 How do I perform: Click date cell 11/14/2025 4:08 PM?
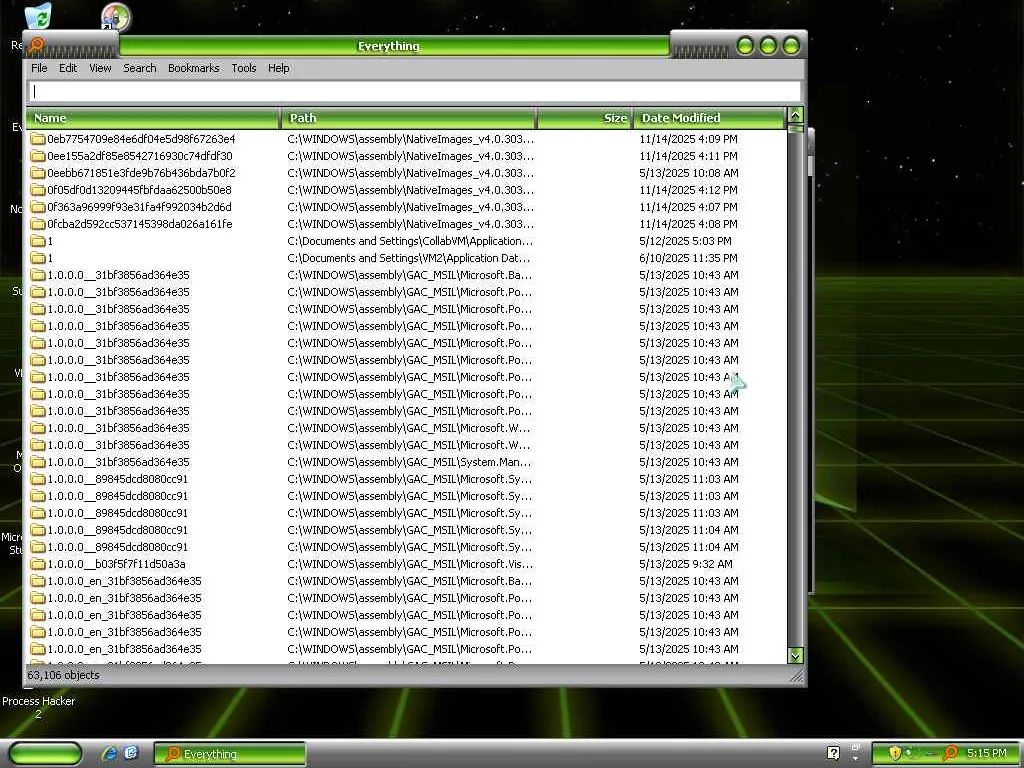[x=688, y=224]
